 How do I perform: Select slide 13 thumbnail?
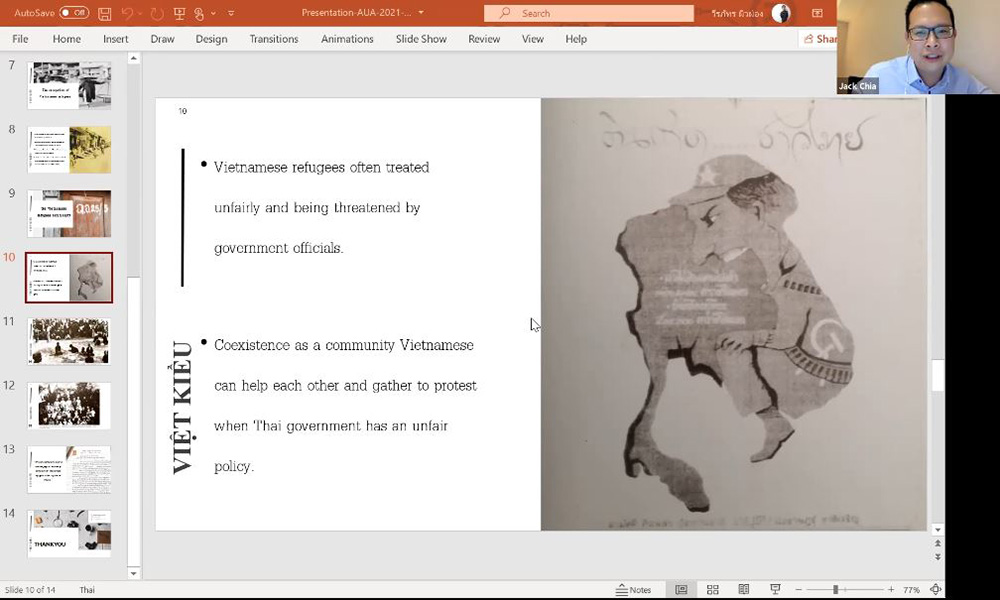tap(70, 470)
